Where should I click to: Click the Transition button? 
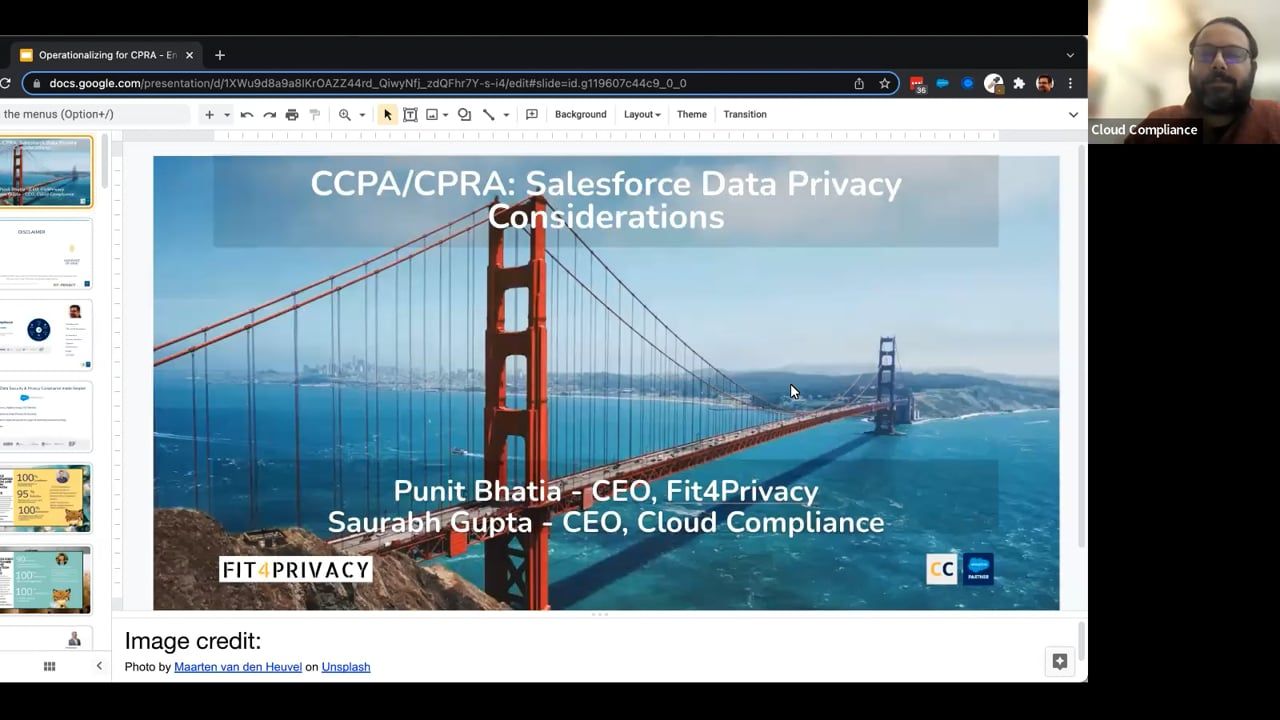tap(744, 114)
